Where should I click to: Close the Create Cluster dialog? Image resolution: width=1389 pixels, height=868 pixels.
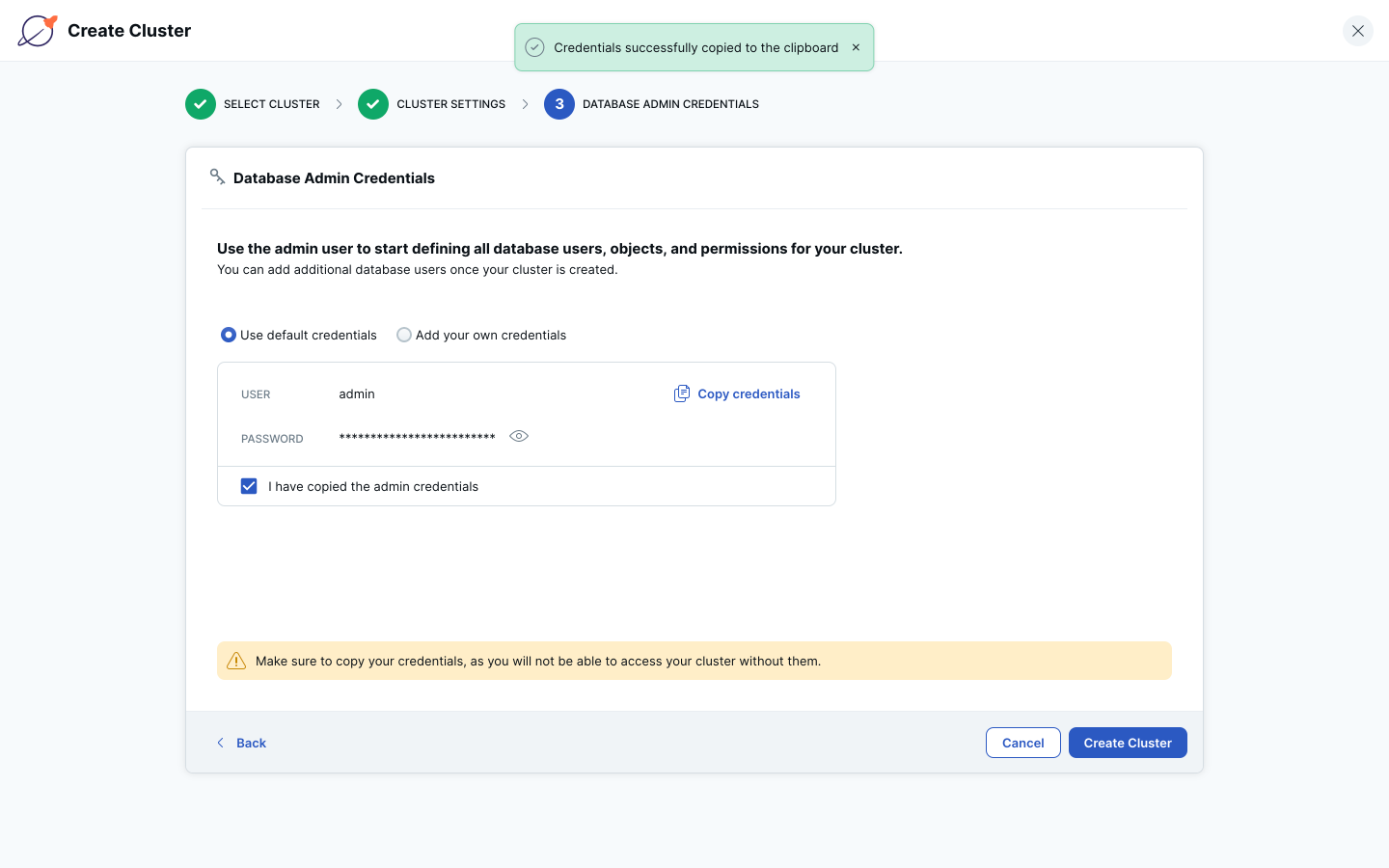point(1357,31)
